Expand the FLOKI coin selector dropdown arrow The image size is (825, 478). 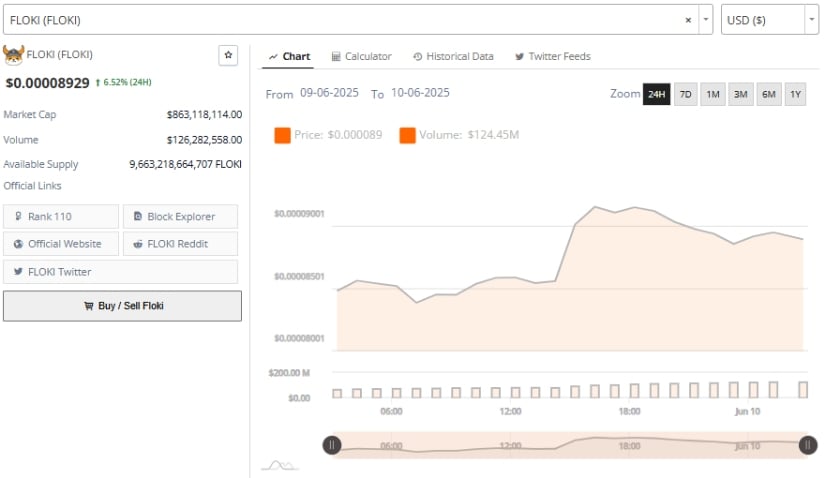click(707, 20)
